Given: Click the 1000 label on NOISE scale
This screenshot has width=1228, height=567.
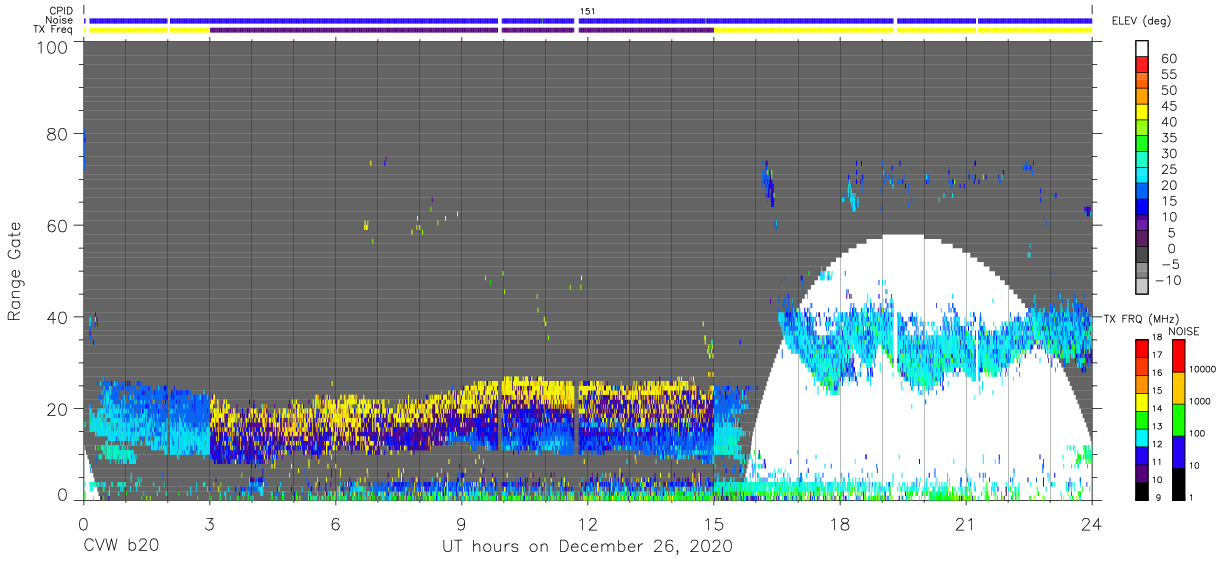Looking at the screenshot, I should tap(1200, 401).
